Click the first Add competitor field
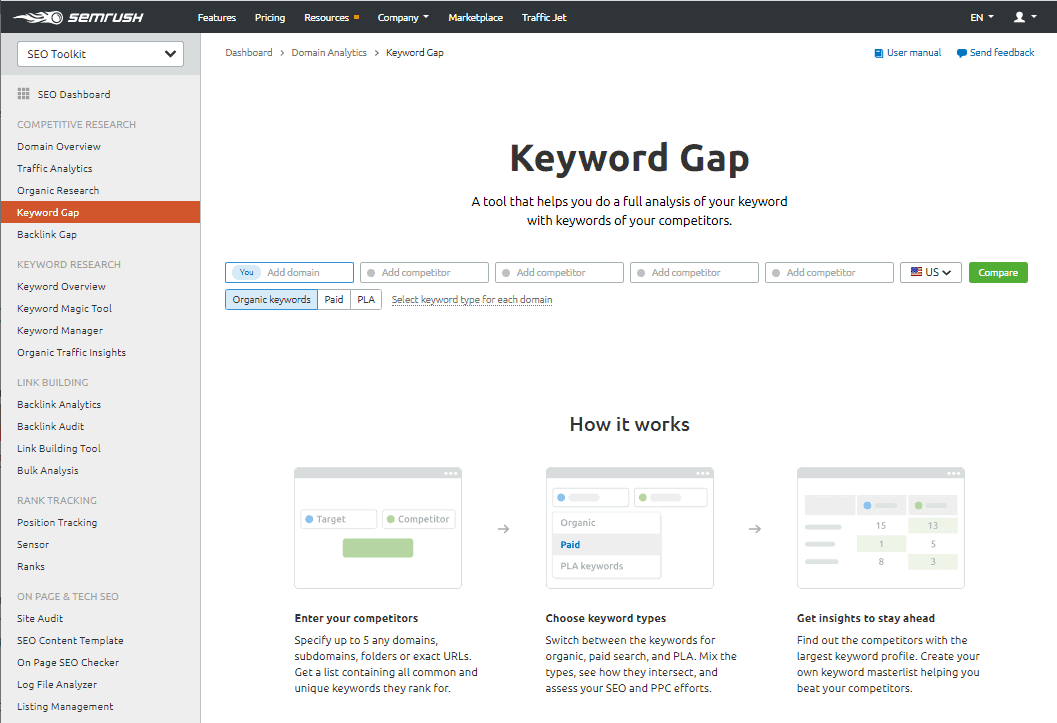Screen dimensions: 1057x723 (x=424, y=272)
